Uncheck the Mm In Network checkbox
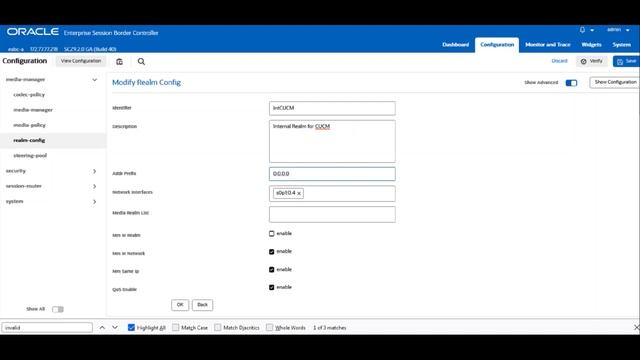This screenshot has width=640, height=360. pyautogui.click(x=271, y=251)
